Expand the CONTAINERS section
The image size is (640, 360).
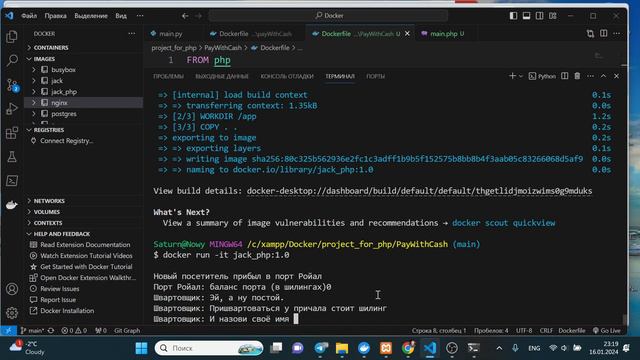point(29,48)
